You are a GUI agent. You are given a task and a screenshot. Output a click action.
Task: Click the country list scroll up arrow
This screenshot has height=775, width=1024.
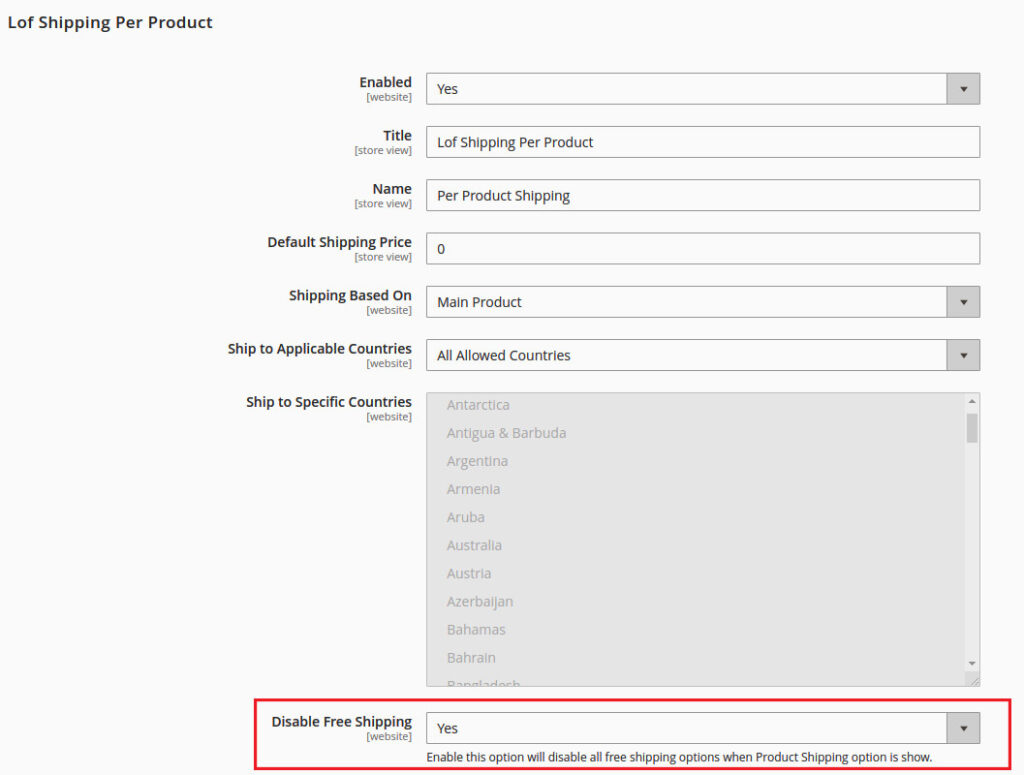pyautogui.click(x=972, y=401)
